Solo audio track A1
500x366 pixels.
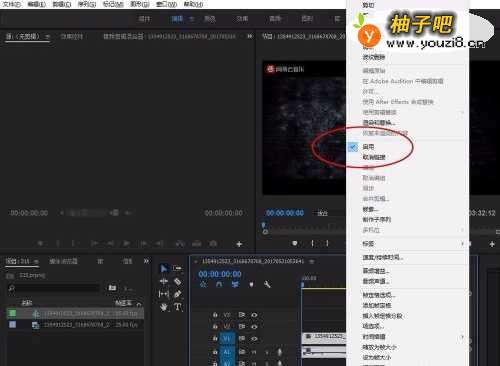coord(267,352)
